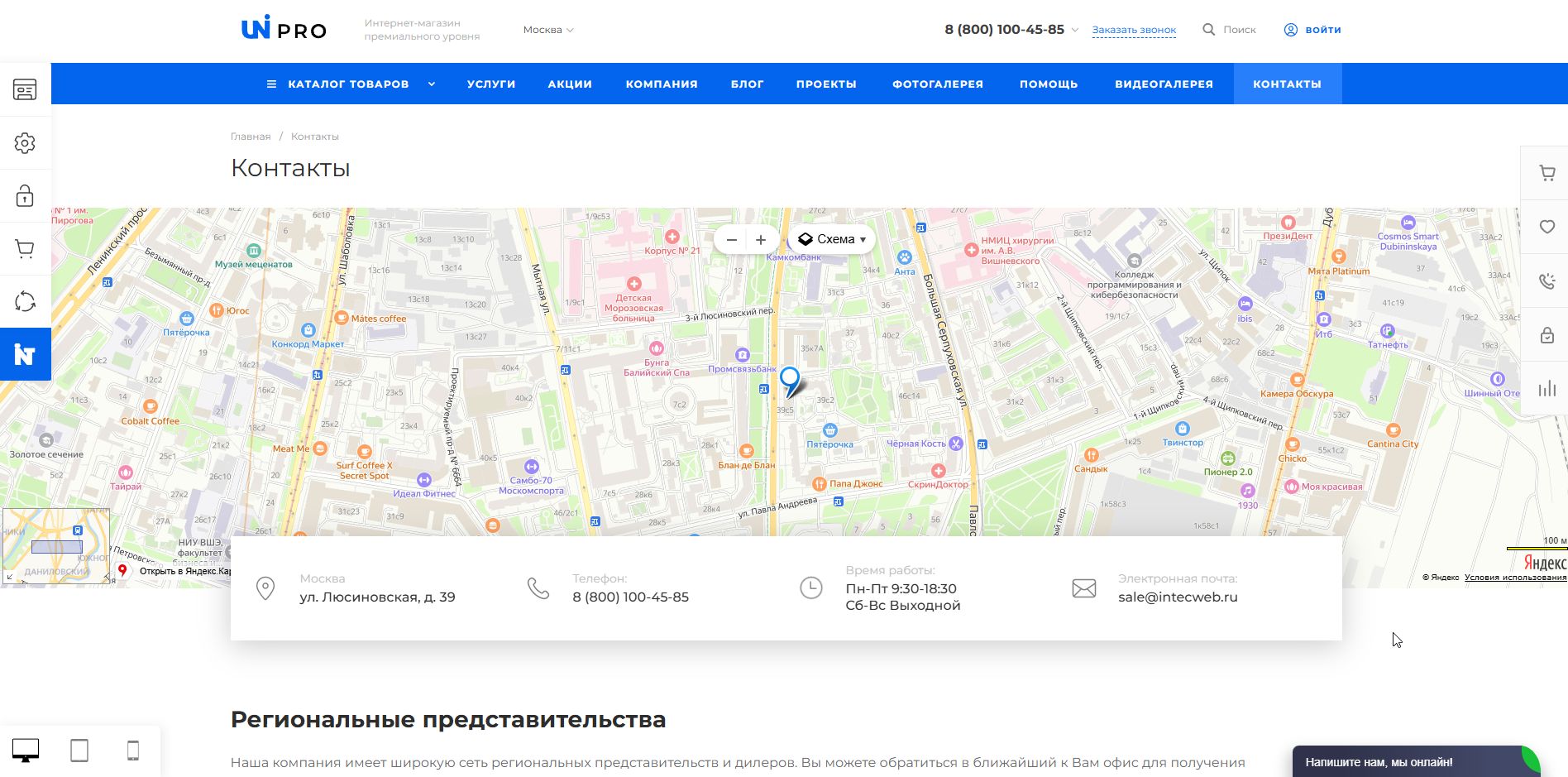Click the refresh arrows icon in left sidebar
1568x777 pixels.
pyautogui.click(x=25, y=302)
